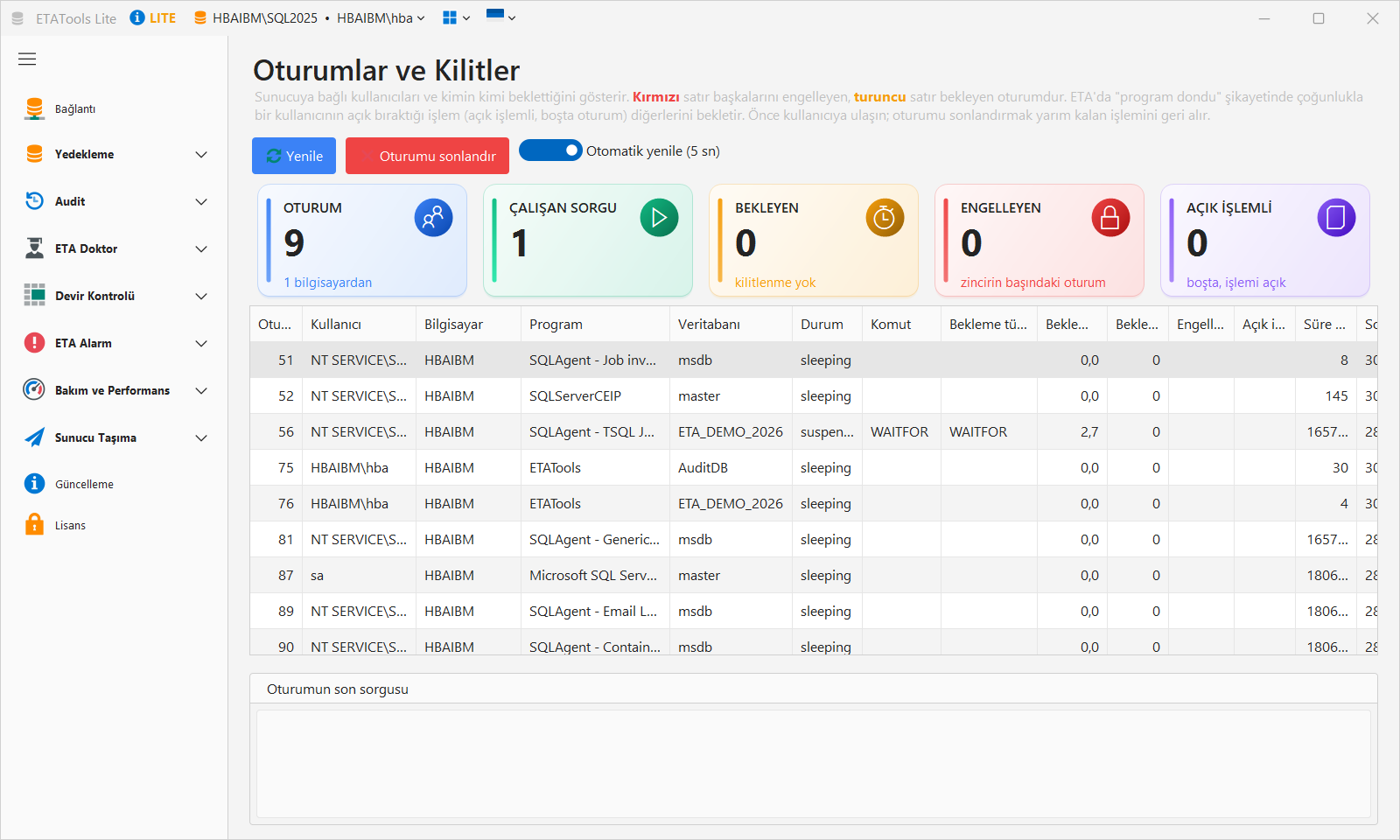Click the Bakım ve Performans gauge icon
The height and width of the screenshot is (840, 1400).
[34, 390]
